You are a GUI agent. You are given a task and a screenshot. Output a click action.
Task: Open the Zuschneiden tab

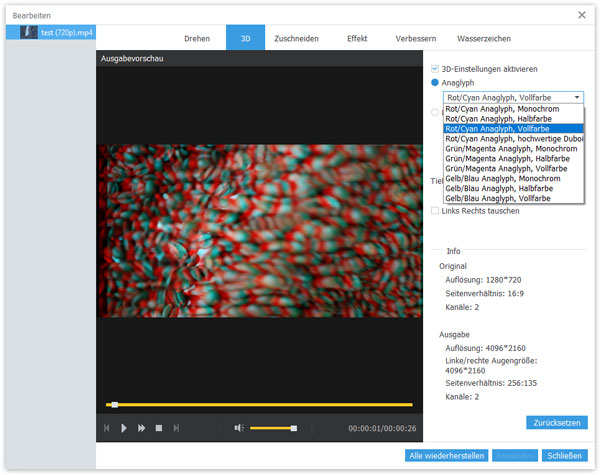(296, 38)
